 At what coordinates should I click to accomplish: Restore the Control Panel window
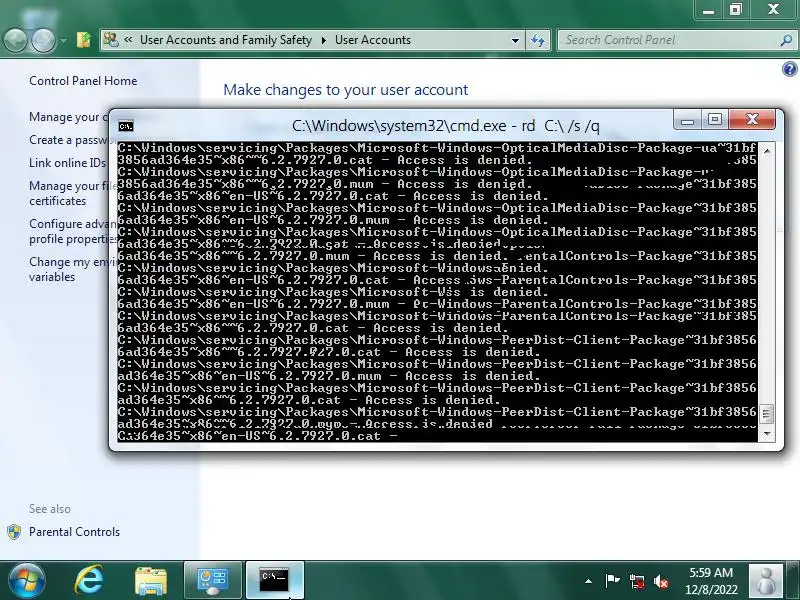coord(736,10)
